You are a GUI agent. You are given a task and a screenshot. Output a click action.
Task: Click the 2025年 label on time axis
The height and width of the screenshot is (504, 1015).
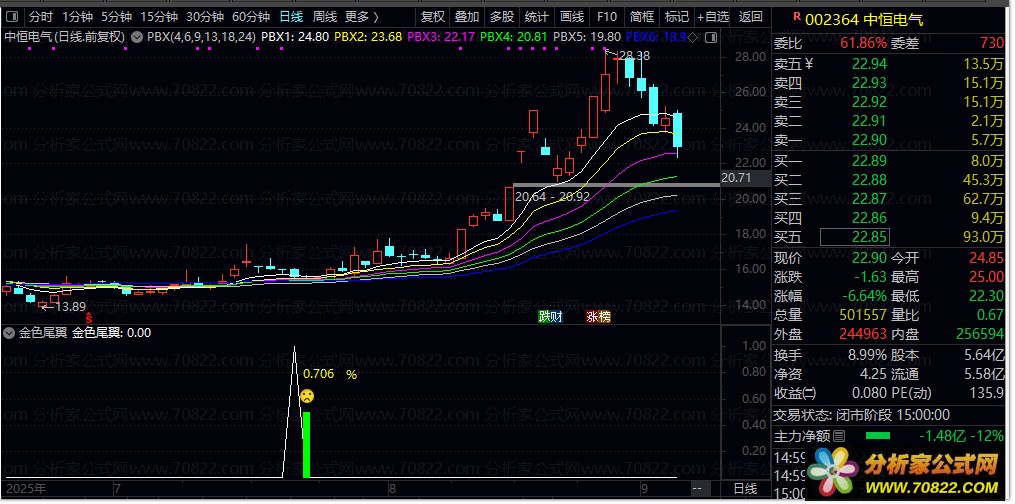(x=24, y=489)
